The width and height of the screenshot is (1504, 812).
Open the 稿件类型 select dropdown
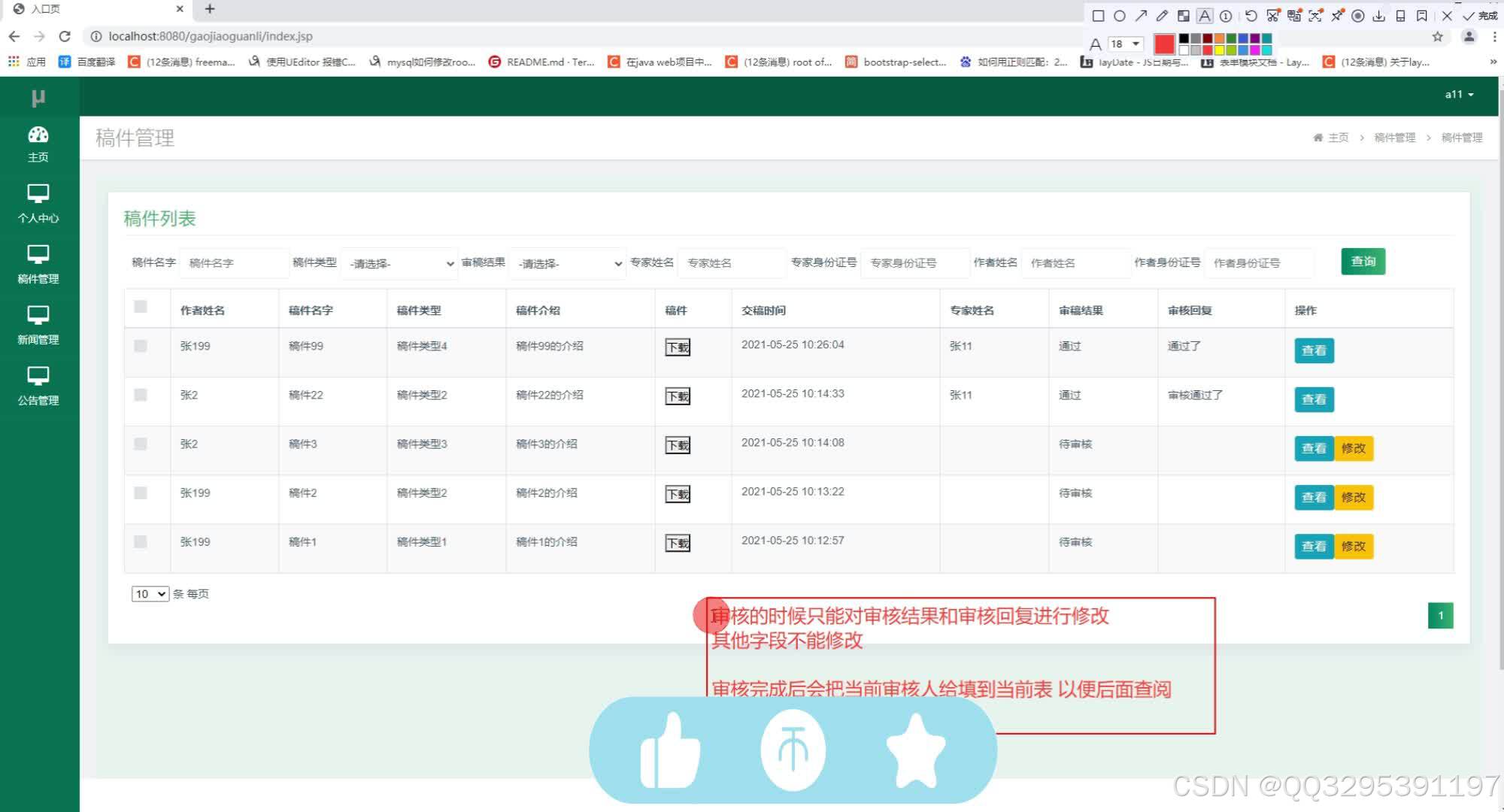click(x=399, y=263)
